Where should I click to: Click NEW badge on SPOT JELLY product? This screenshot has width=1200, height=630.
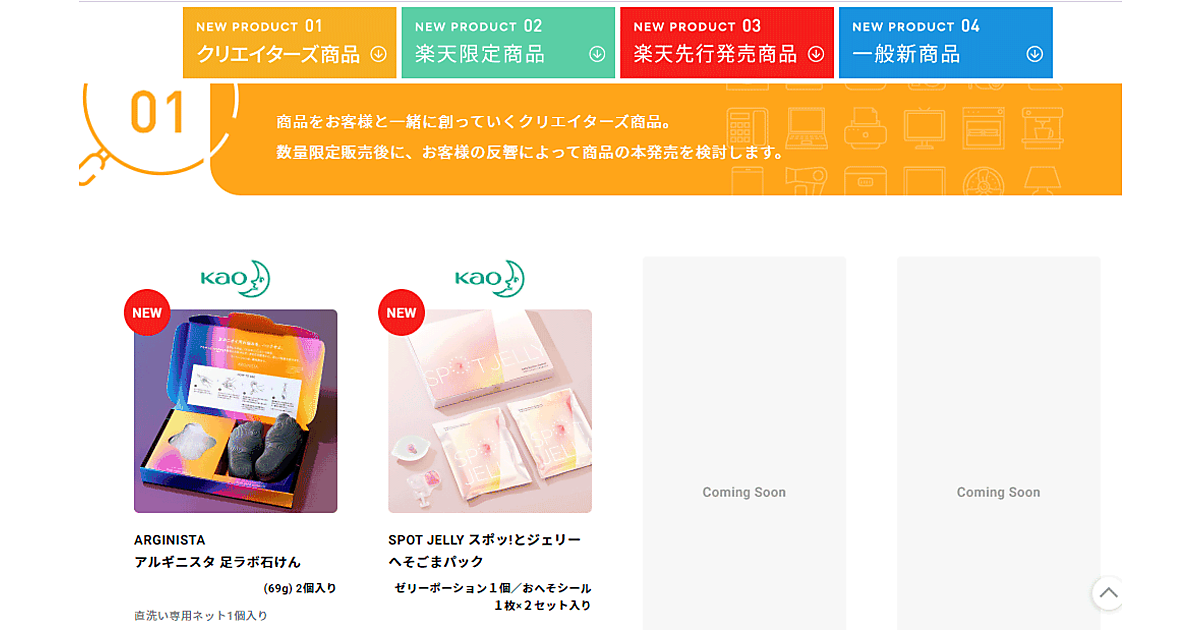[x=401, y=313]
